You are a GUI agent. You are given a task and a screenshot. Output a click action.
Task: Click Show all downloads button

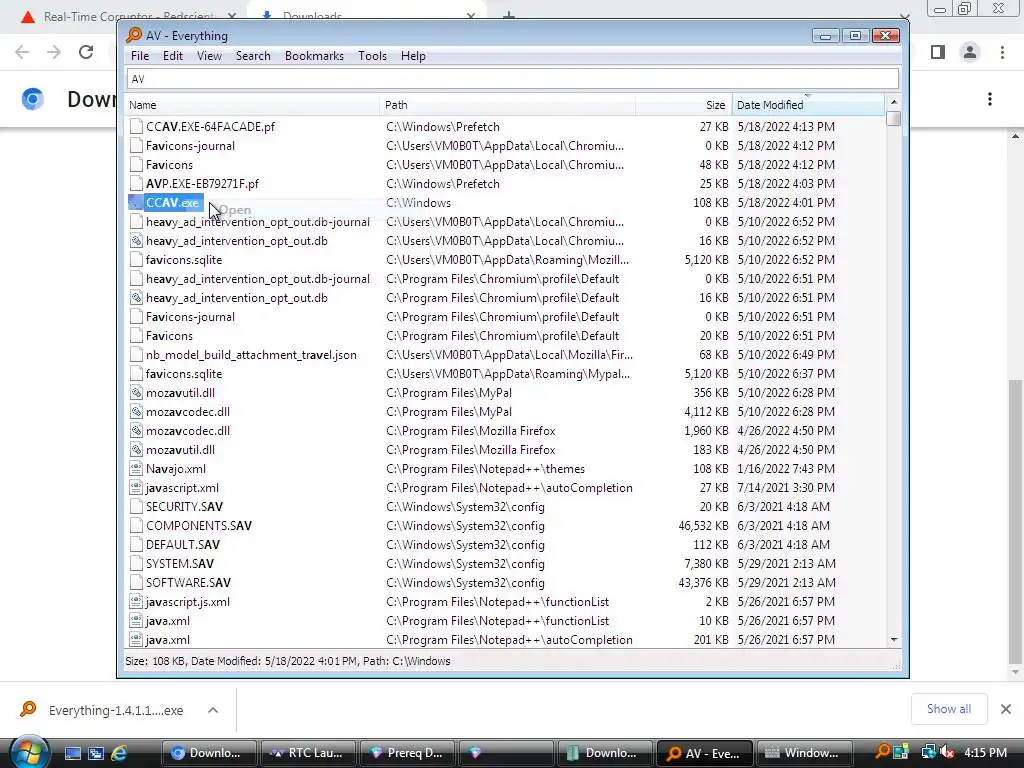click(x=948, y=709)
